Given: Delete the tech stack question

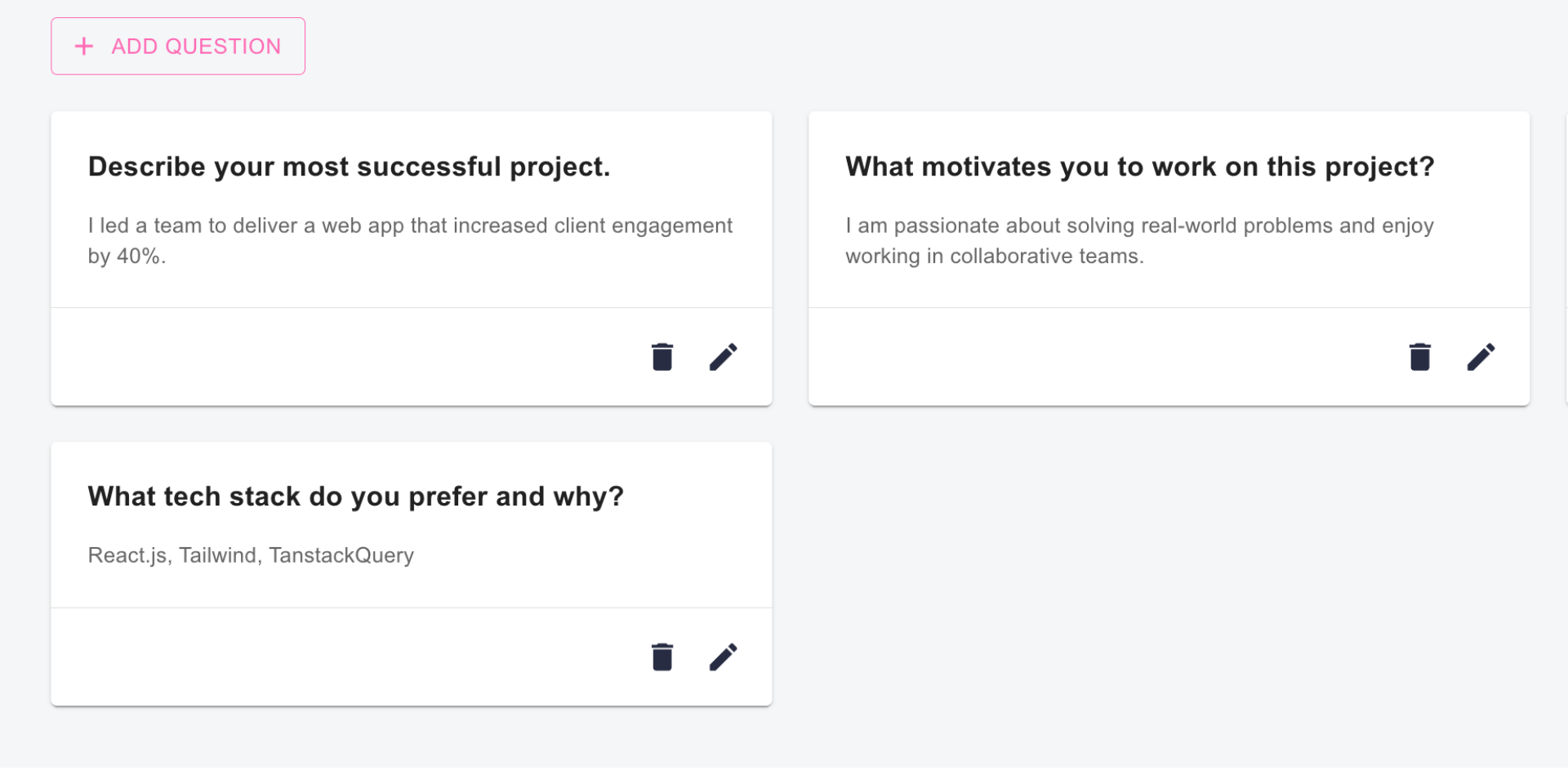Looking at the screenshot, I should pos(662,657).
